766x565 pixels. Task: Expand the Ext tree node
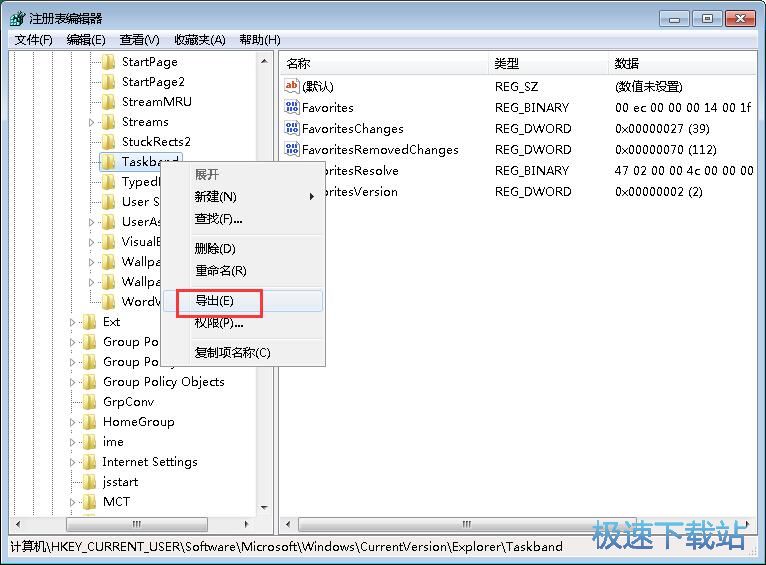pos(72,322)
